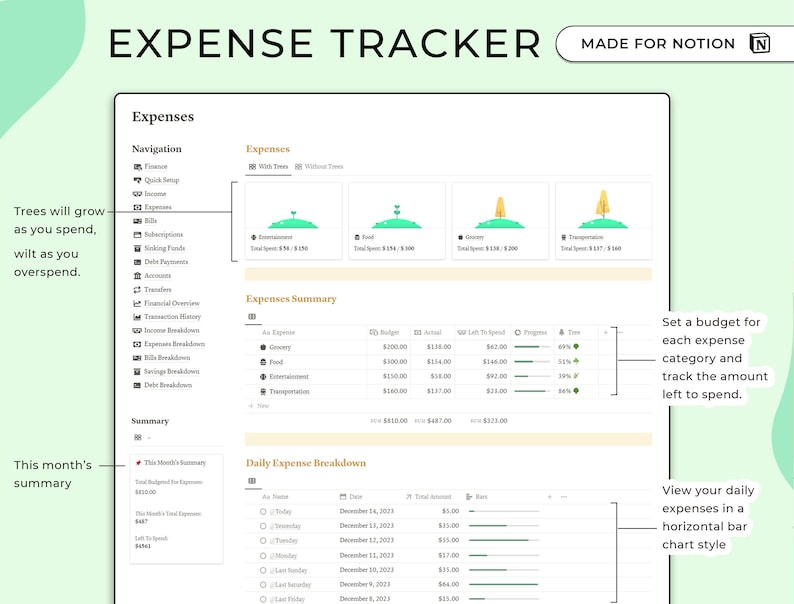Screen dimensions: 794x604
Task: Click the Grocery row icon in summary table
Action: (x=263, y=347)
